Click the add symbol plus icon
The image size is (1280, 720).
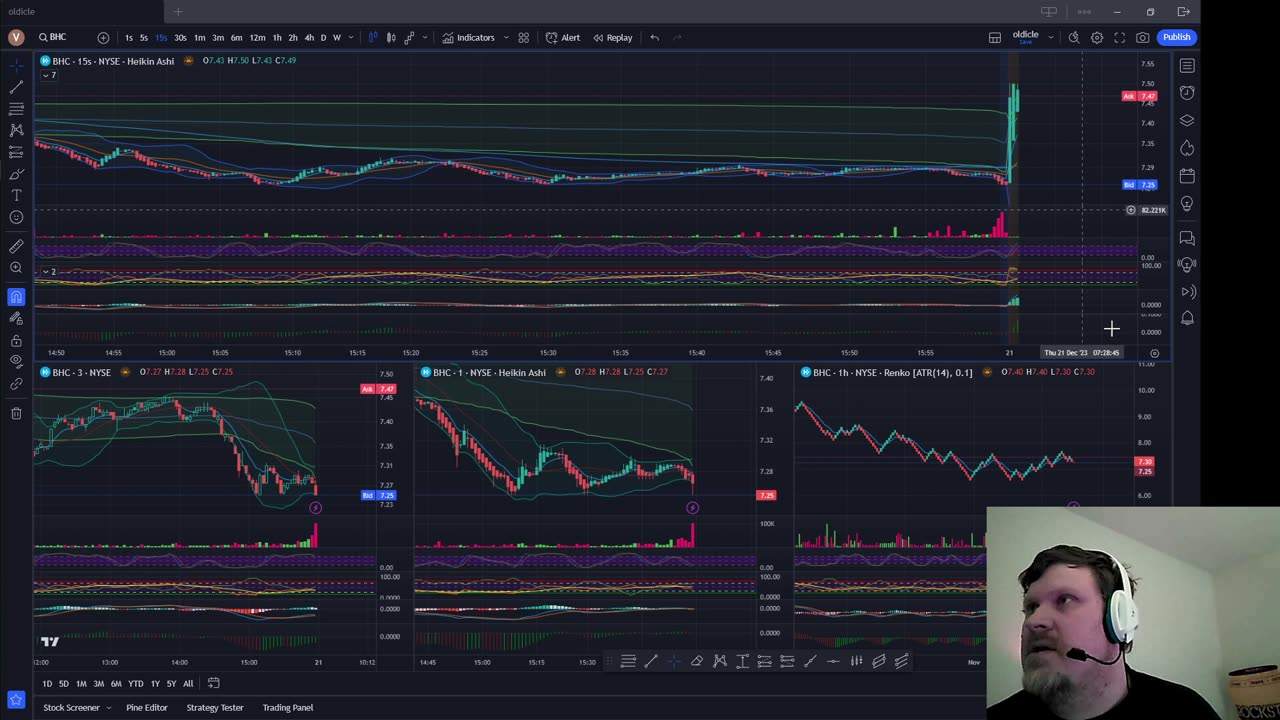pos(103,37)
